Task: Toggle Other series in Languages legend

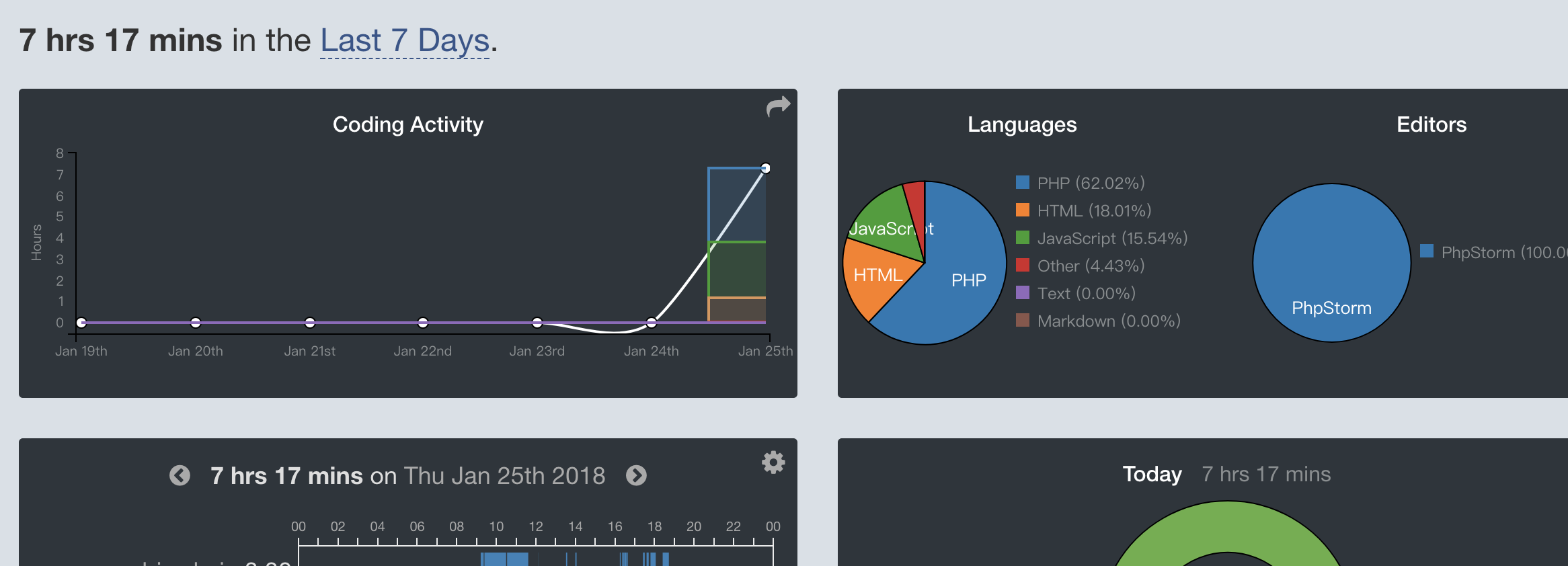Action: (1090, 266)
